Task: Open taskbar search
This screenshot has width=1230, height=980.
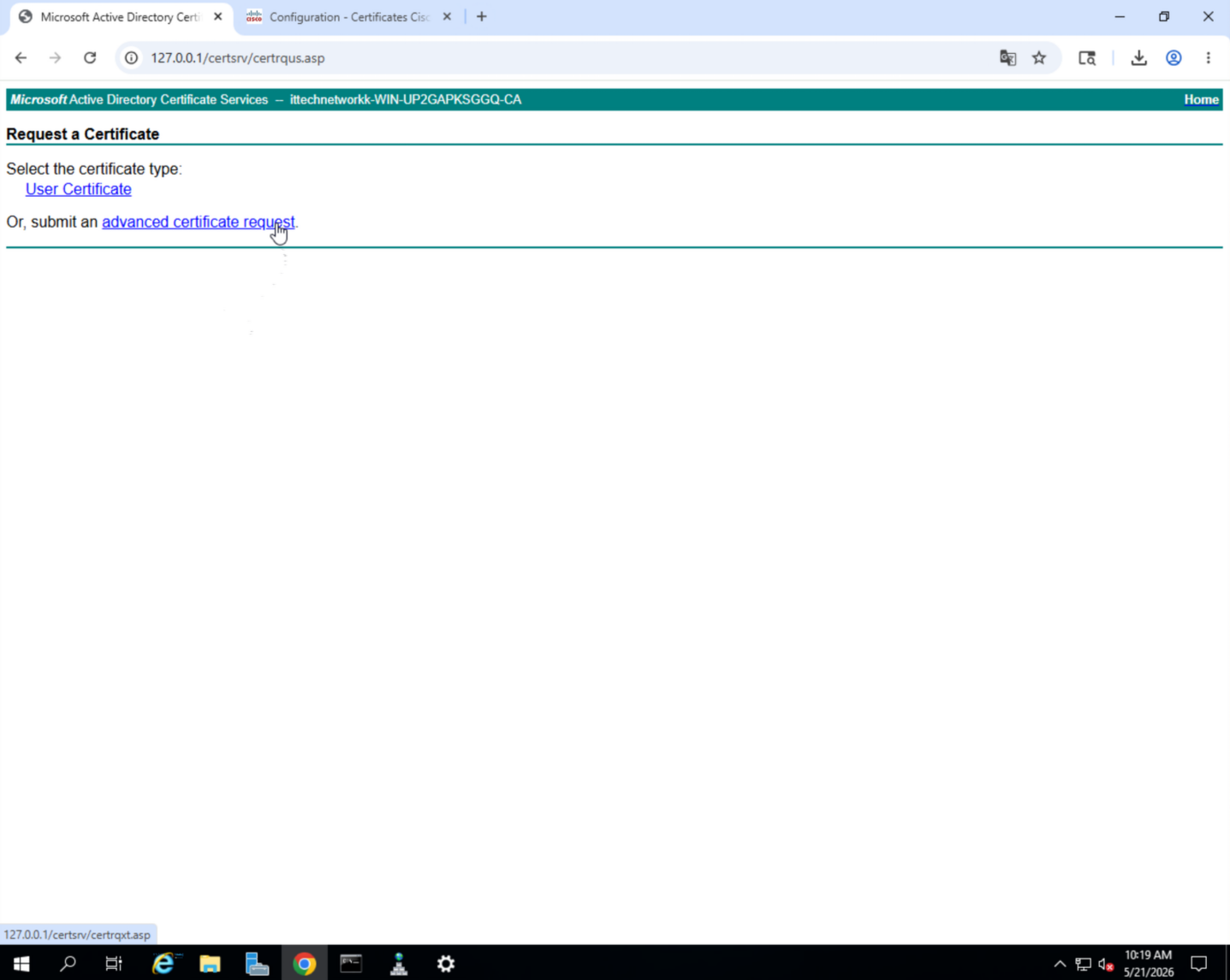Action: point(68,964)
